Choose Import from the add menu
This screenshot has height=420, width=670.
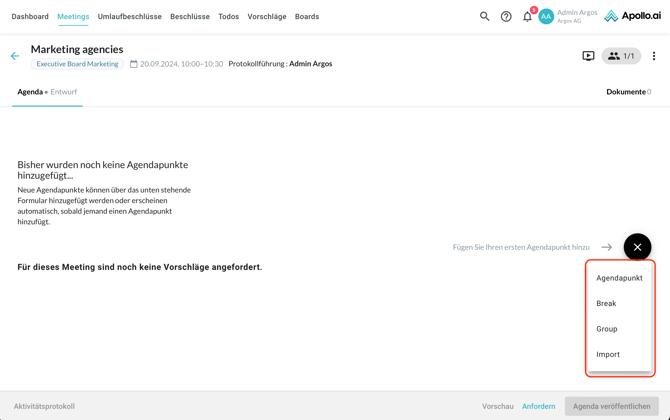608,354
